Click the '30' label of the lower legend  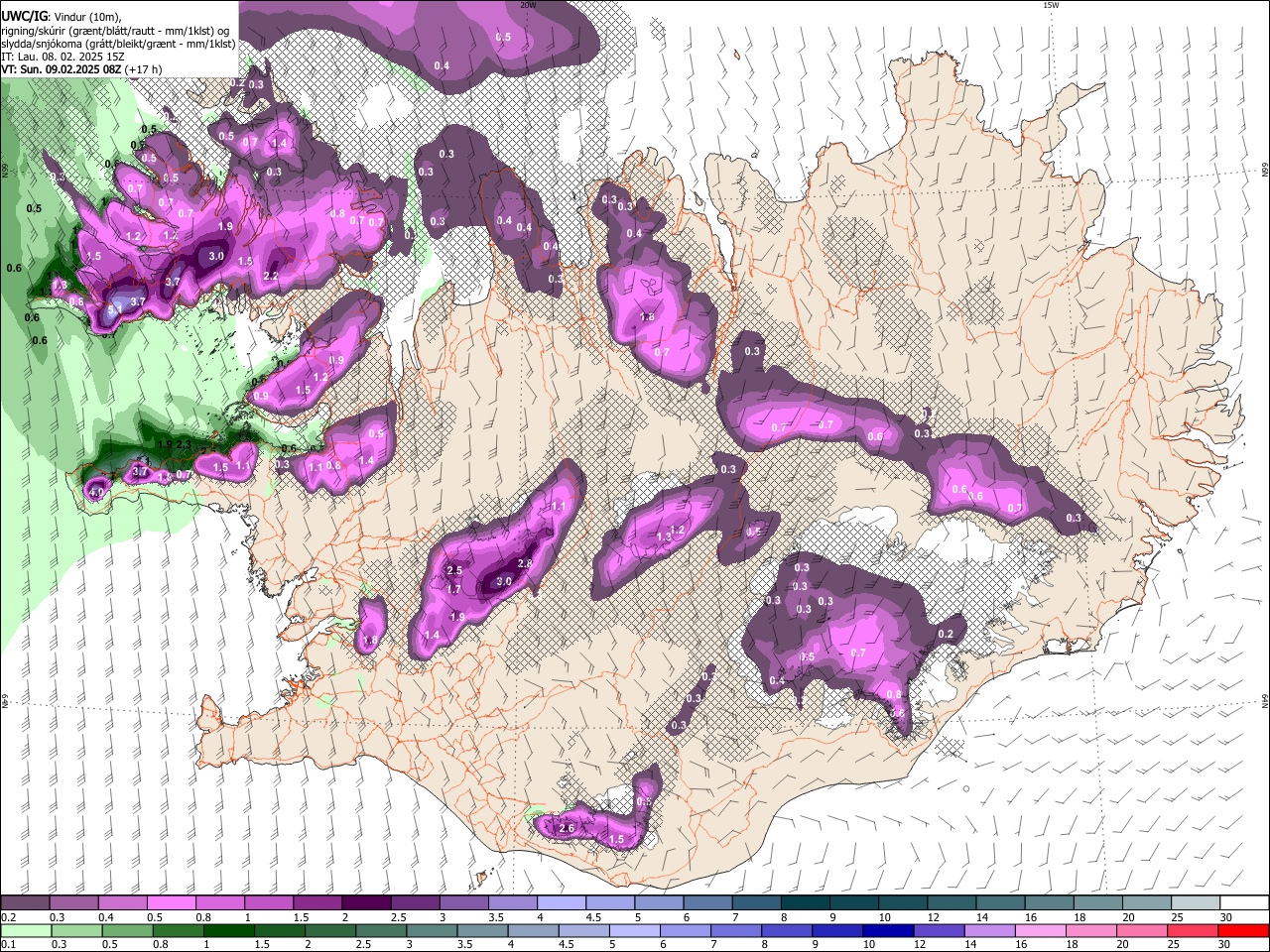(x=1224, y=945)
